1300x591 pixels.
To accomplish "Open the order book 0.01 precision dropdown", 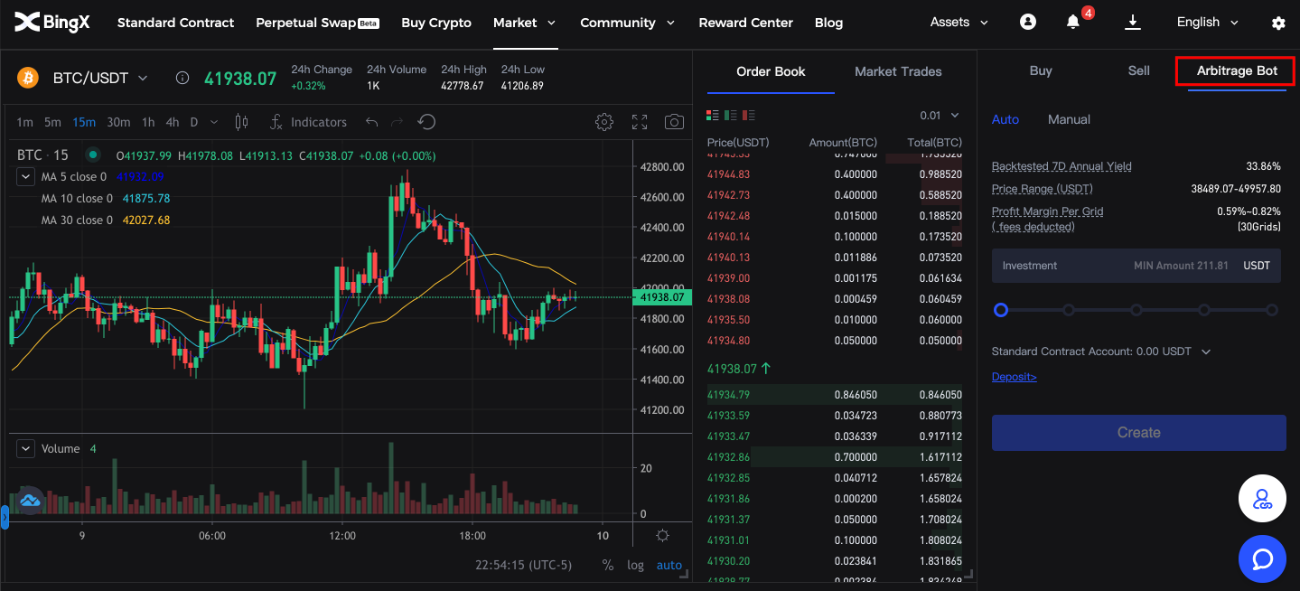I will pos(939,116).
